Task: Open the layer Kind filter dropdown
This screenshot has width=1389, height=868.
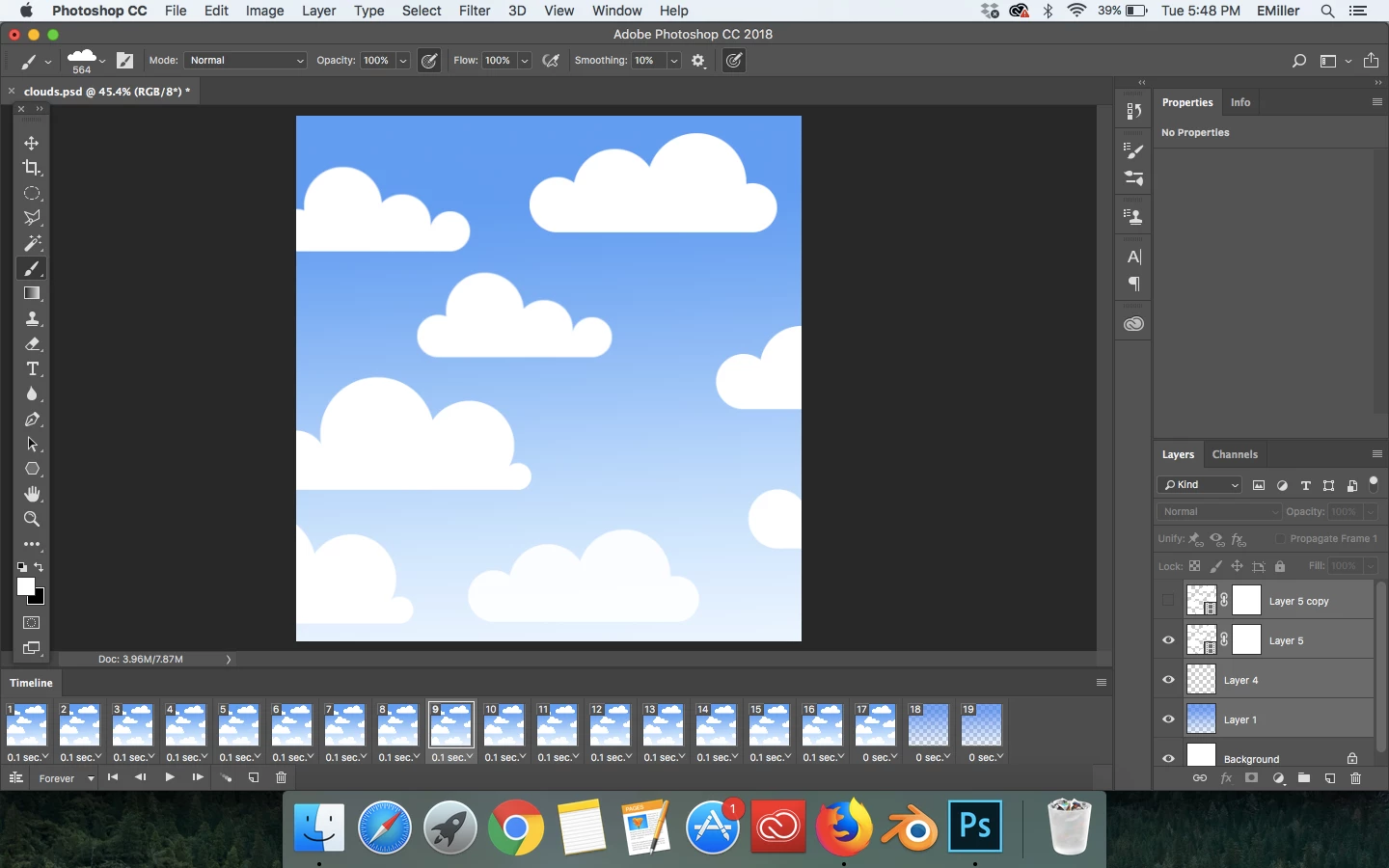Action: pos(1200,485)
